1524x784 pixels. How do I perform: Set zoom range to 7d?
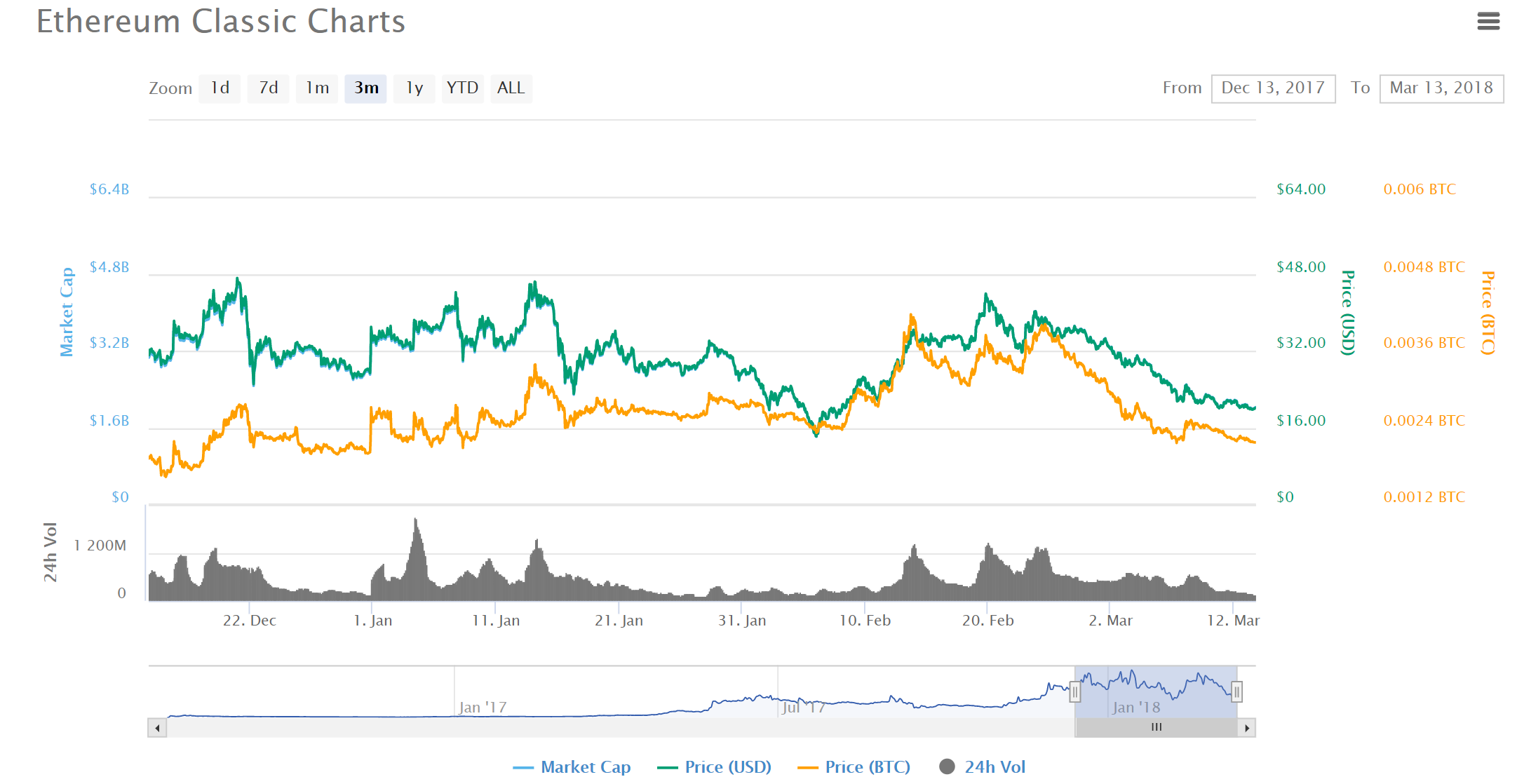269,88
